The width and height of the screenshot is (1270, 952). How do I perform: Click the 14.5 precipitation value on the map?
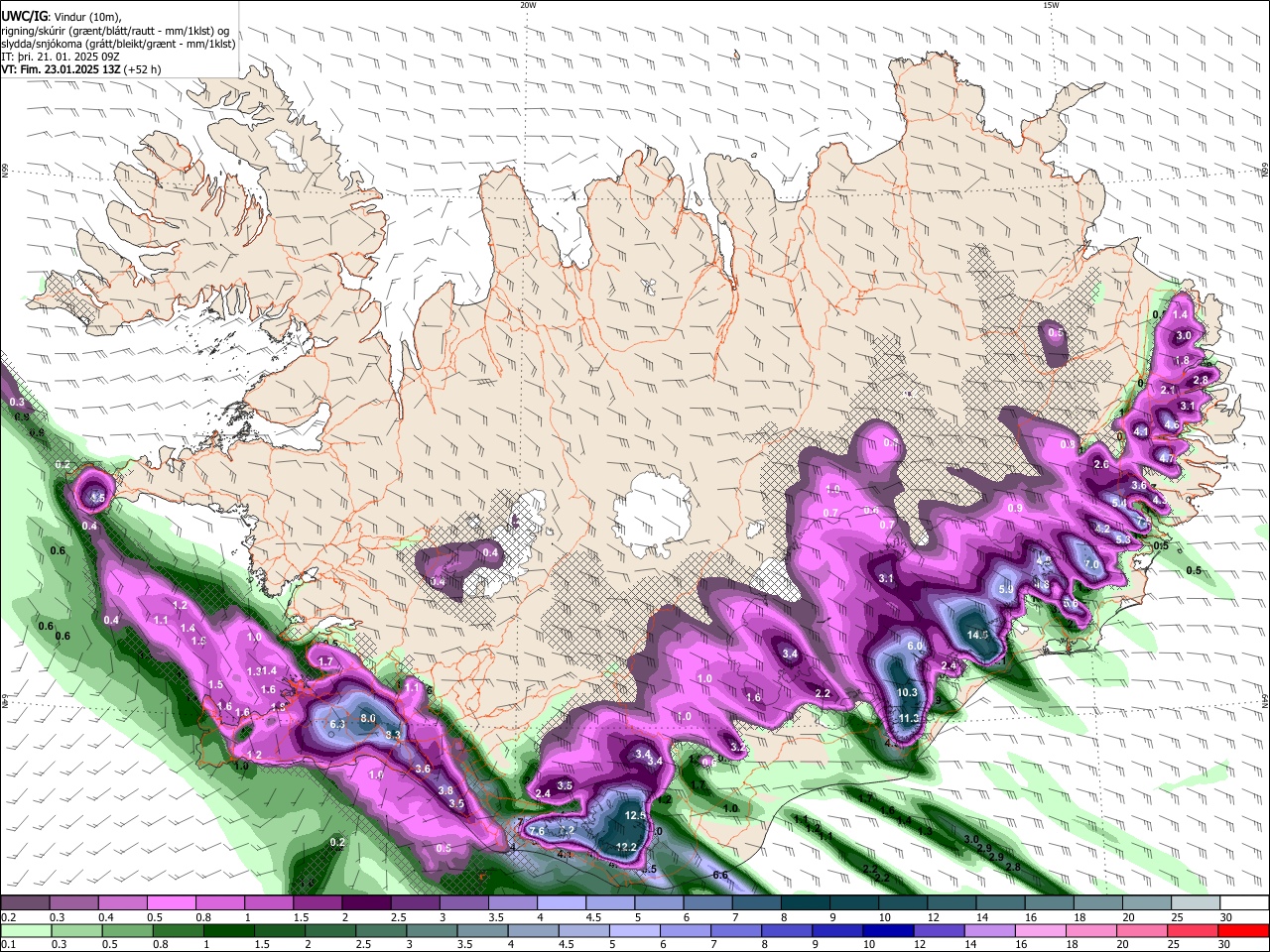point(978,635)
